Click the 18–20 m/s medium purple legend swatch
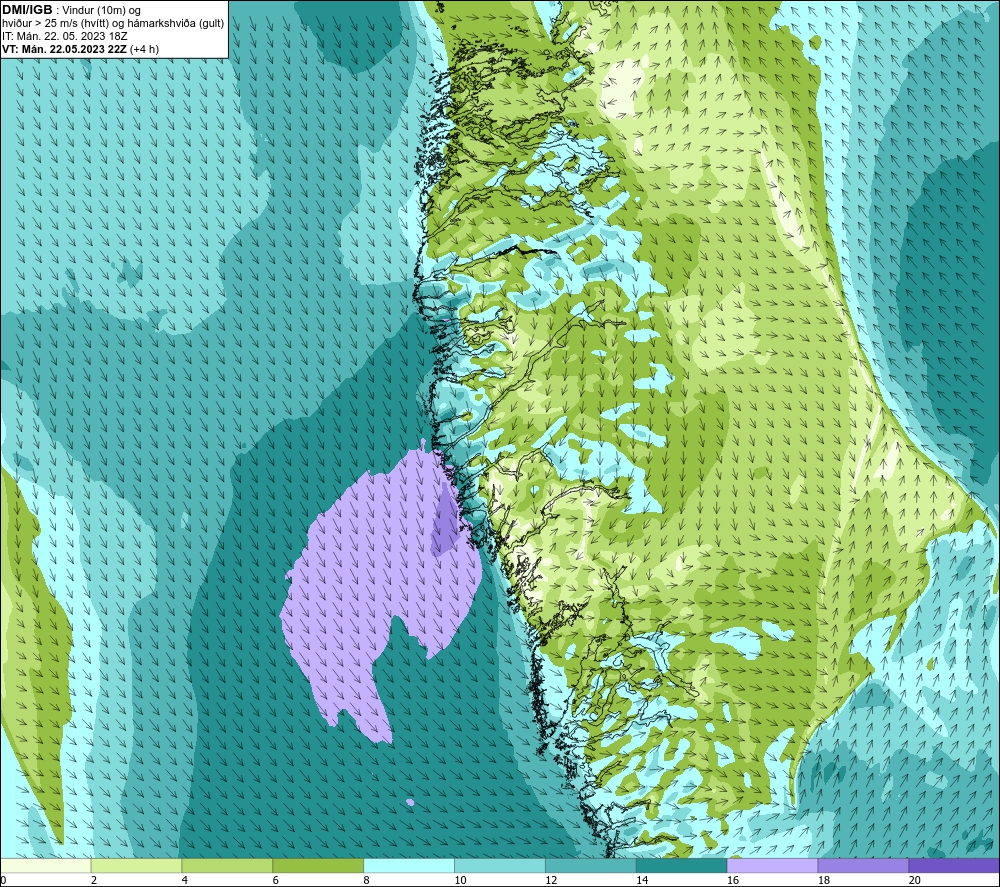The height and width of the screenshot is (887, 1000). pos(864,865)
